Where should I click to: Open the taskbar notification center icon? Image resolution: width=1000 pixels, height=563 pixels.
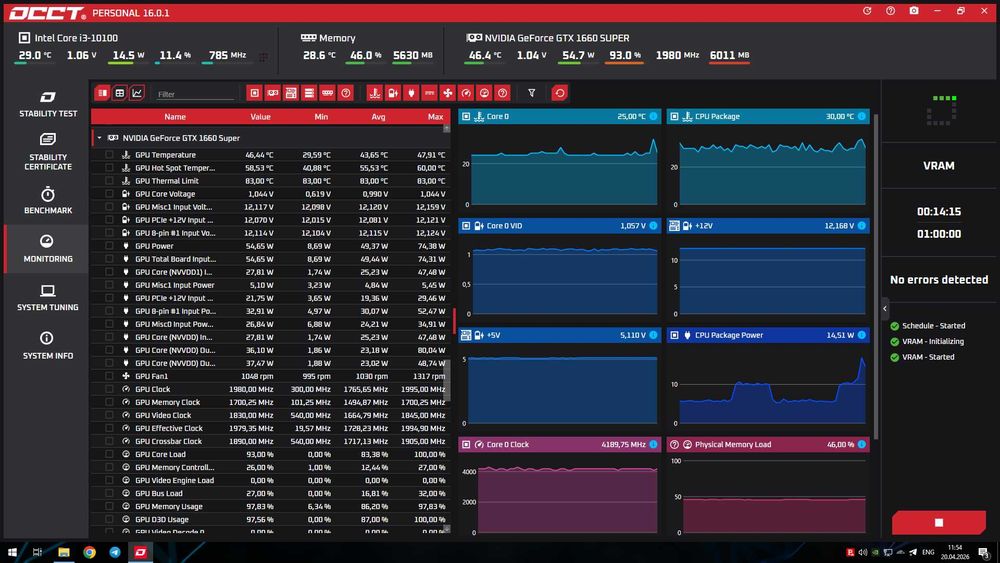coord(984,552)
